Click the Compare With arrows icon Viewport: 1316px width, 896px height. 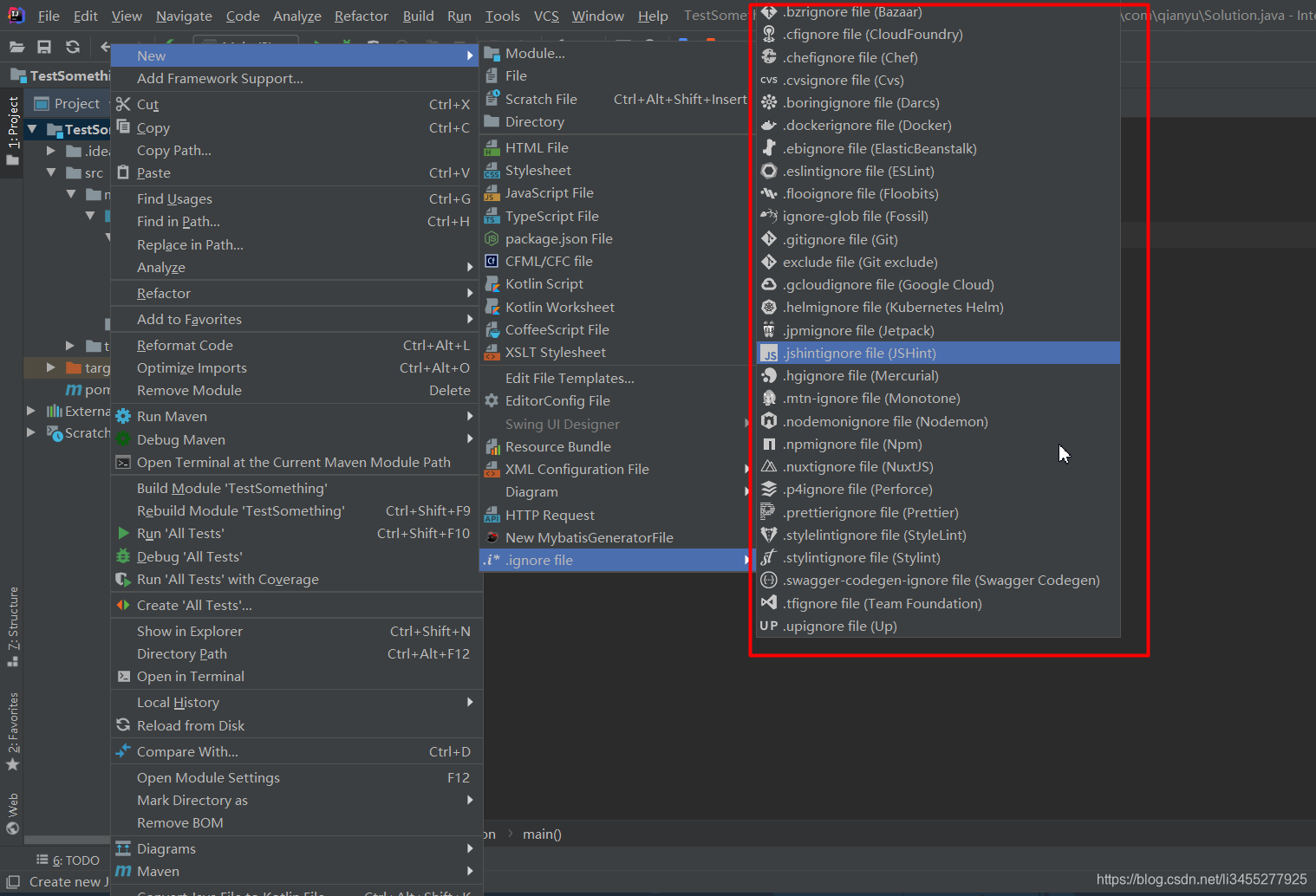pyautogui.click(x=123, y=751)
